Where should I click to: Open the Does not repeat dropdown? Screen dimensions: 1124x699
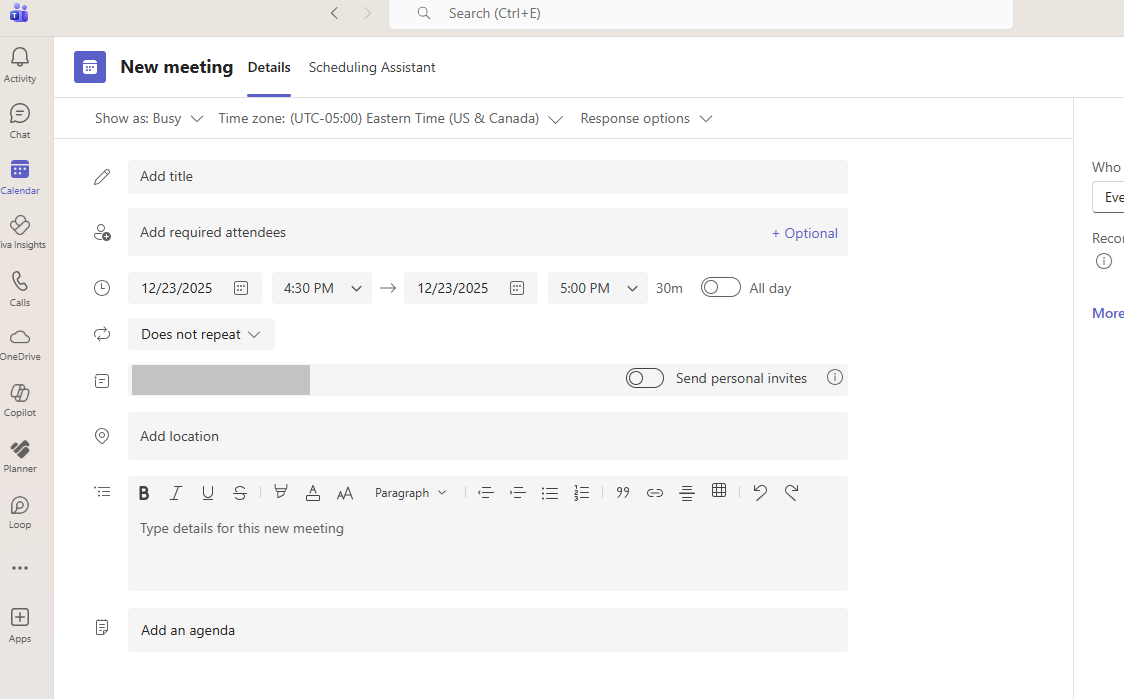(x=201, y=334)
